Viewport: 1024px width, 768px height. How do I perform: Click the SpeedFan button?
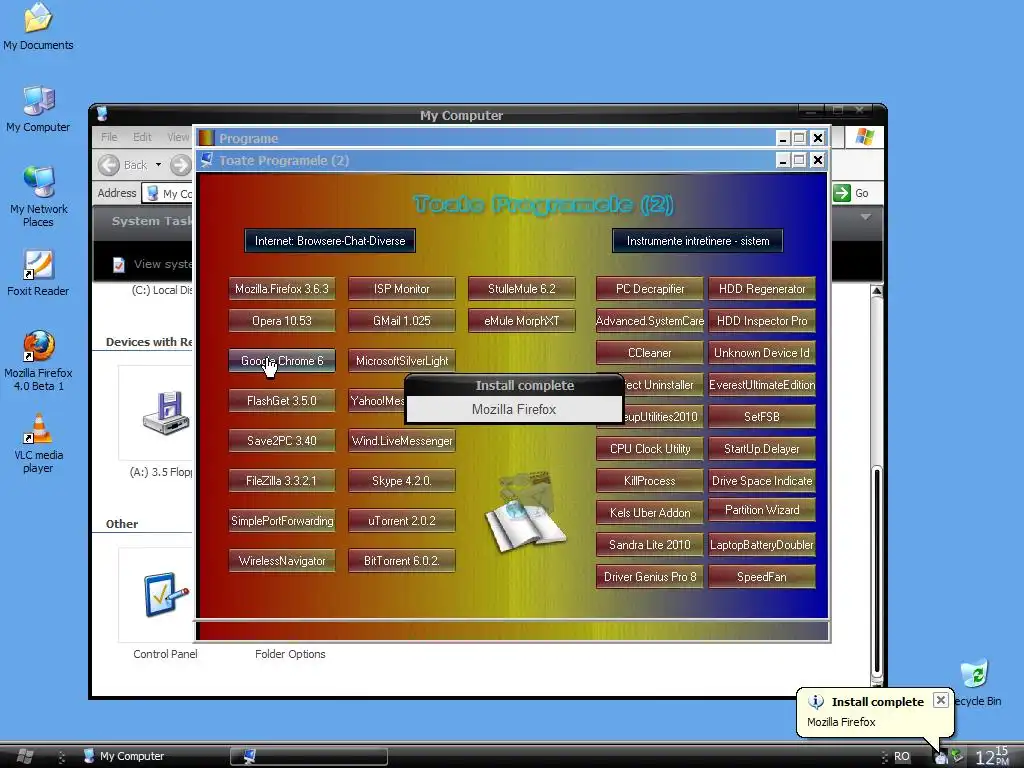pos(762,577)
